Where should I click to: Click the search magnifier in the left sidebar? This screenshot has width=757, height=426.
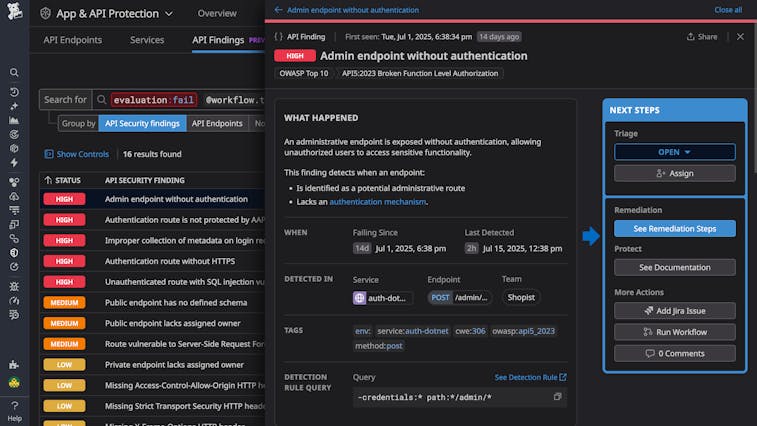[14, 73]
